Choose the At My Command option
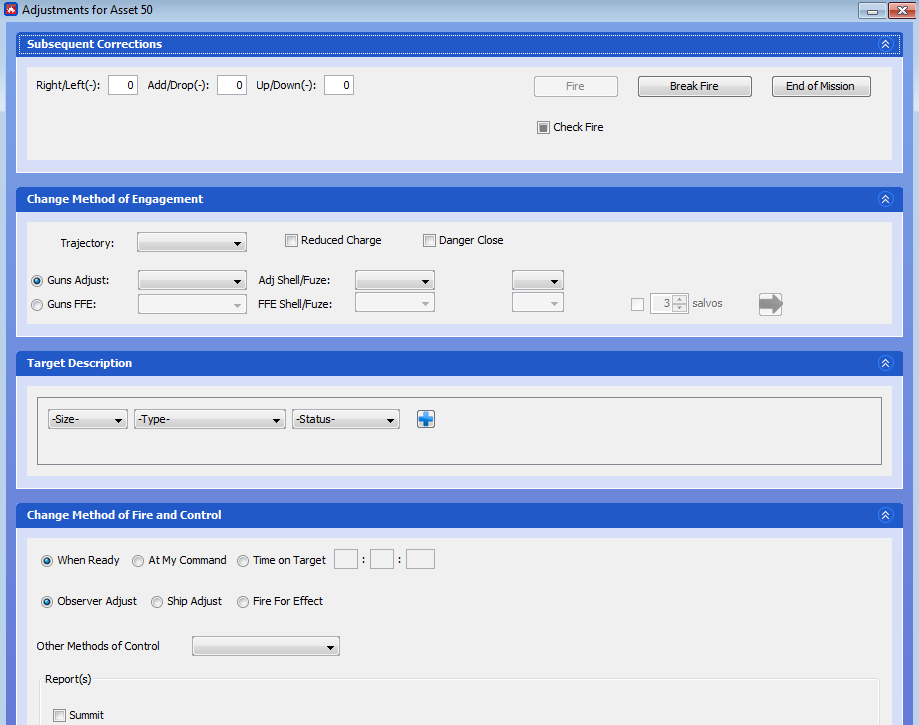 [138, 561]
